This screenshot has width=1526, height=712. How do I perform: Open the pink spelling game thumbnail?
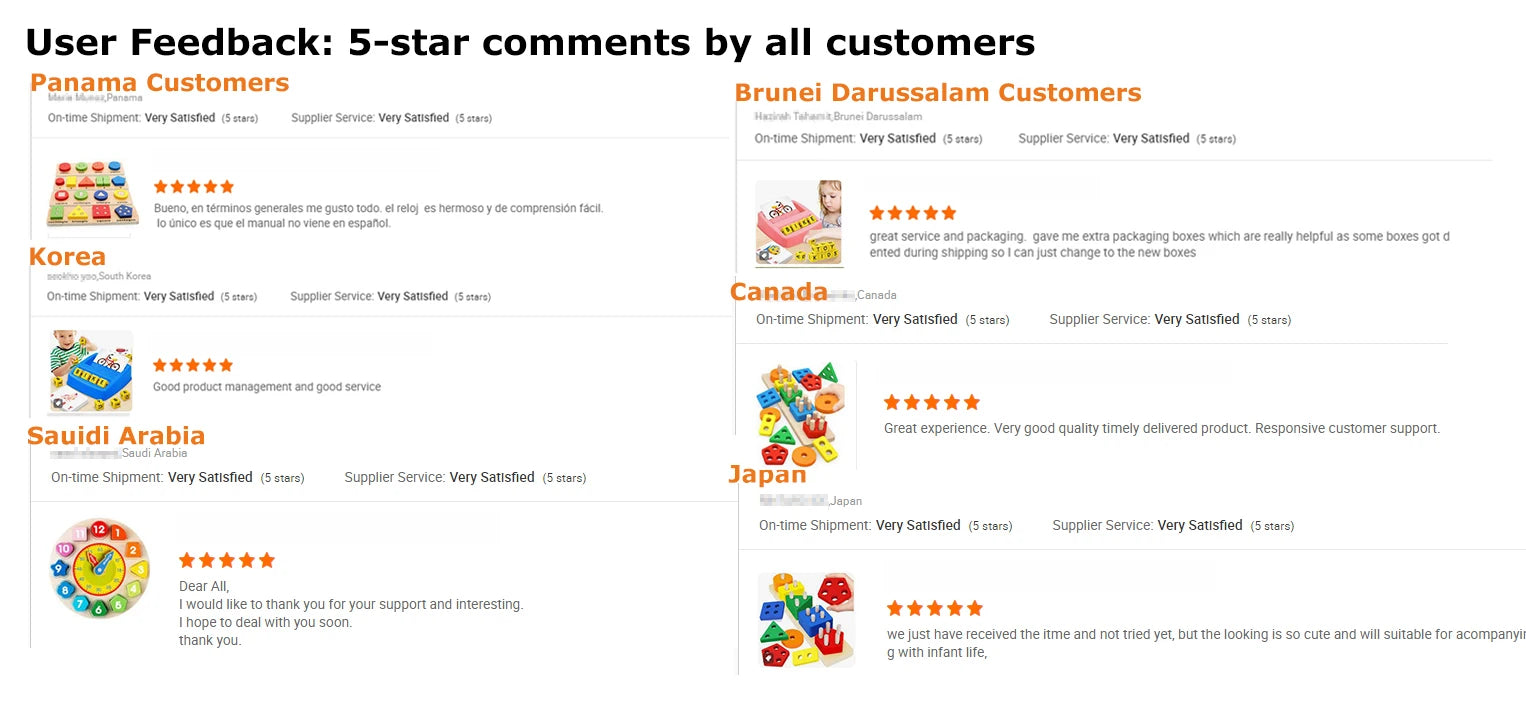(x=798, y=223)
